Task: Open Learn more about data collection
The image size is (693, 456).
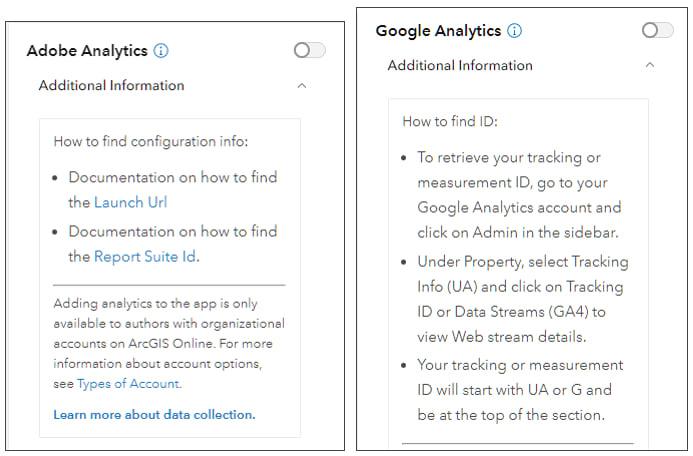Action: pos(154,414)
